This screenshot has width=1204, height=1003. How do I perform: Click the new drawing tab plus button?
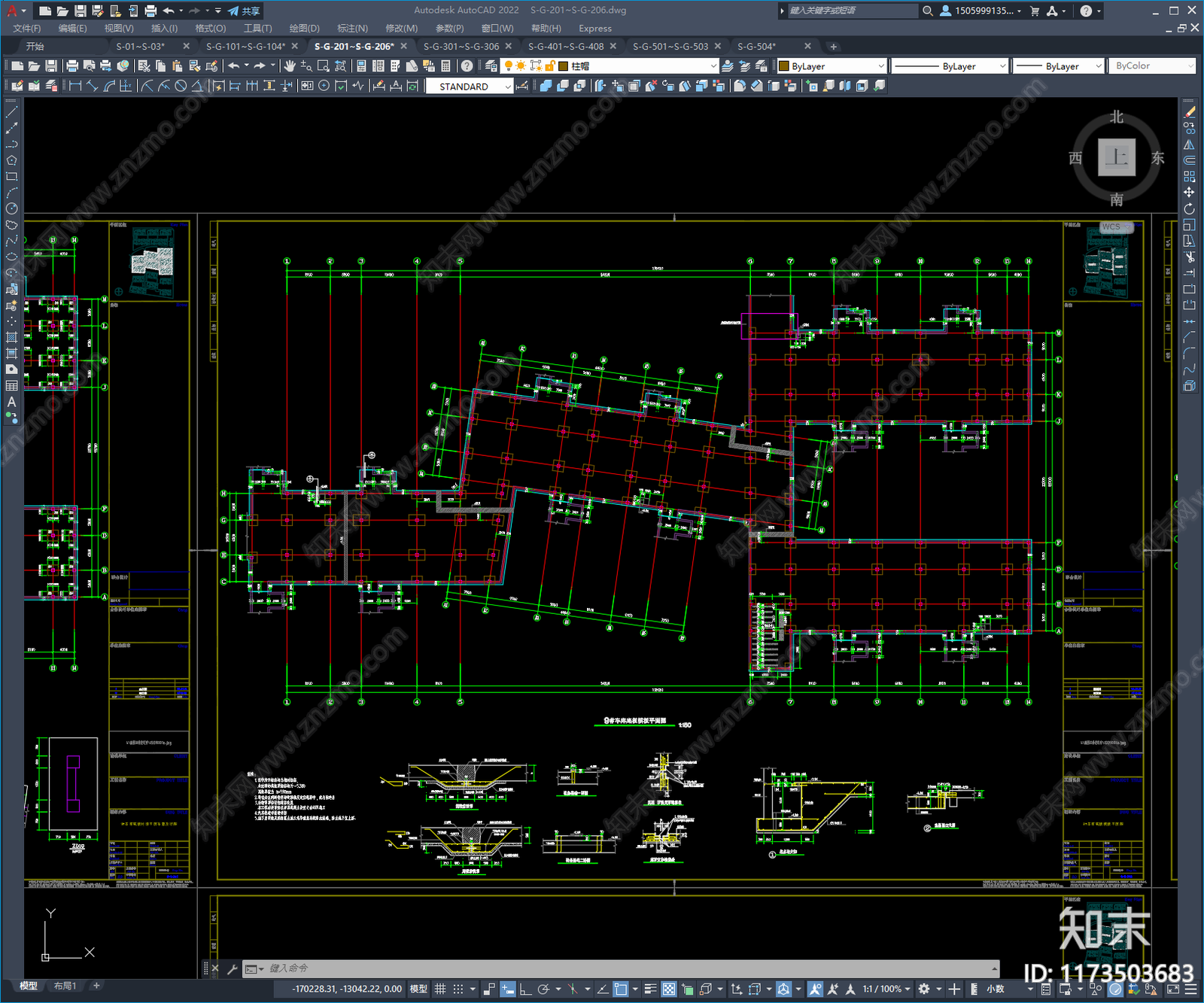pyautogui.click(x=833, y=47)
